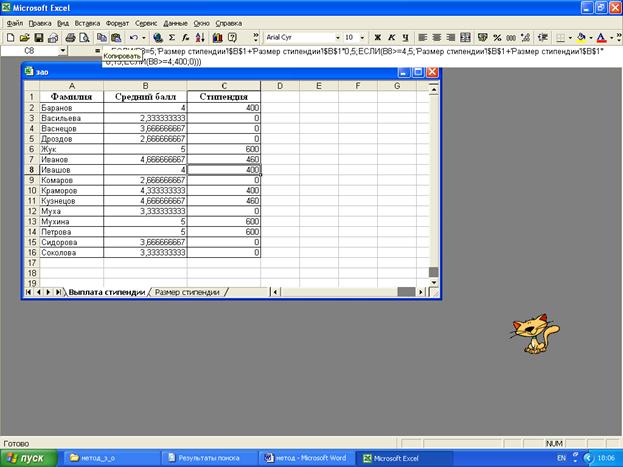Sort ascending with the A-Z icon
This screenshot has width=623, height=467.
(x=200, y=38)
